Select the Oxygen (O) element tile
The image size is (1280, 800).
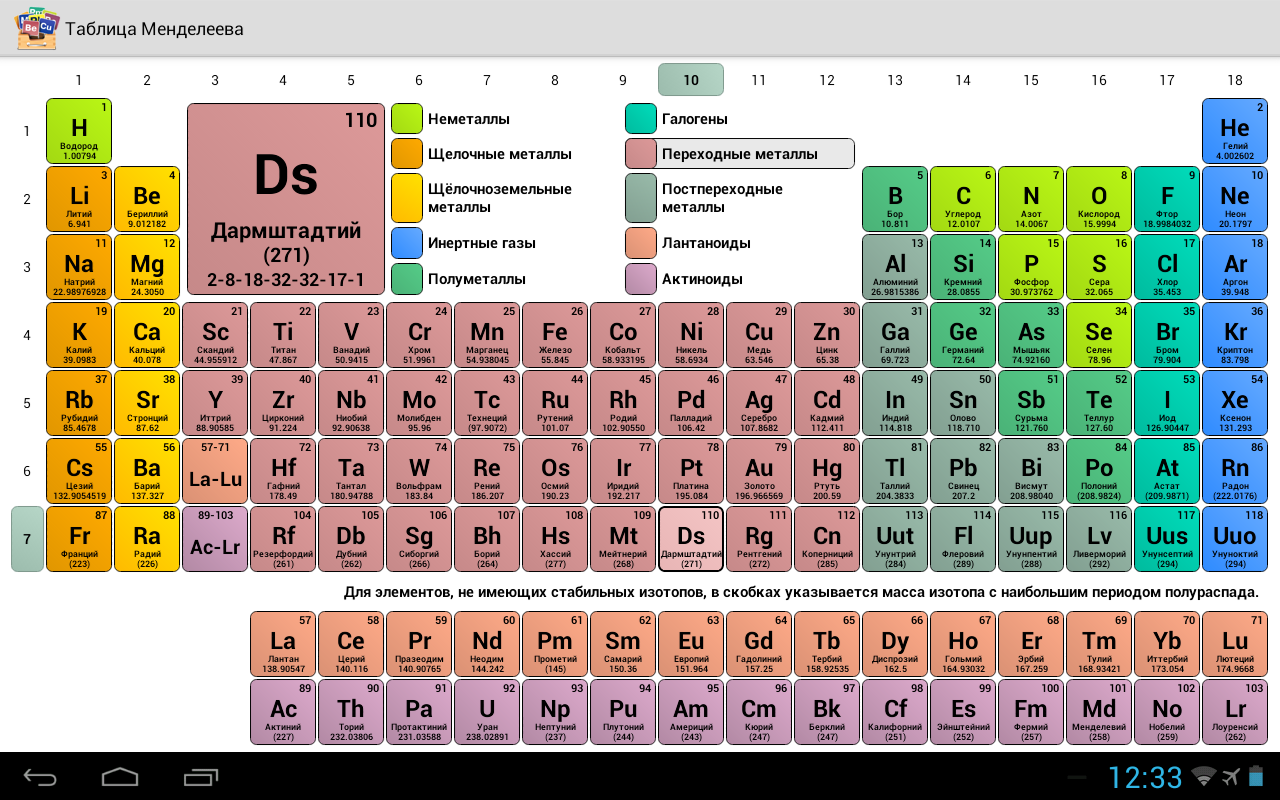(x=1099, y=199)
